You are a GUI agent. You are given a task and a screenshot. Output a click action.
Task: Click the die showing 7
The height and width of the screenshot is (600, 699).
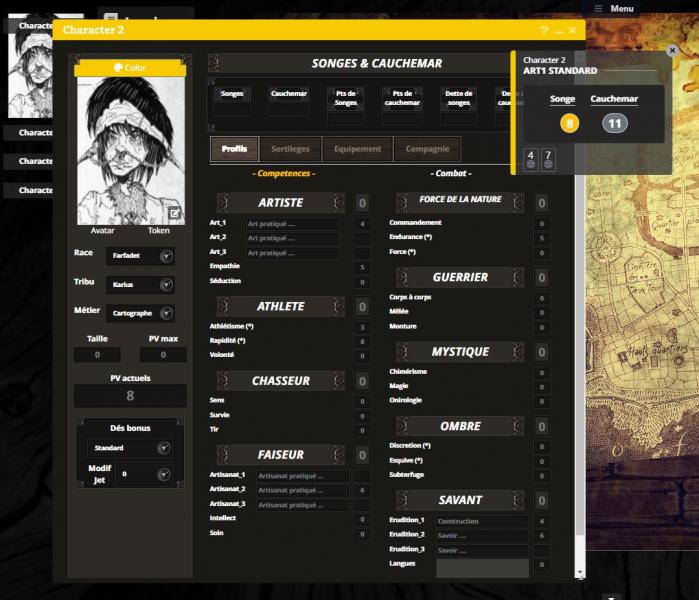click(x=548, y=159)
